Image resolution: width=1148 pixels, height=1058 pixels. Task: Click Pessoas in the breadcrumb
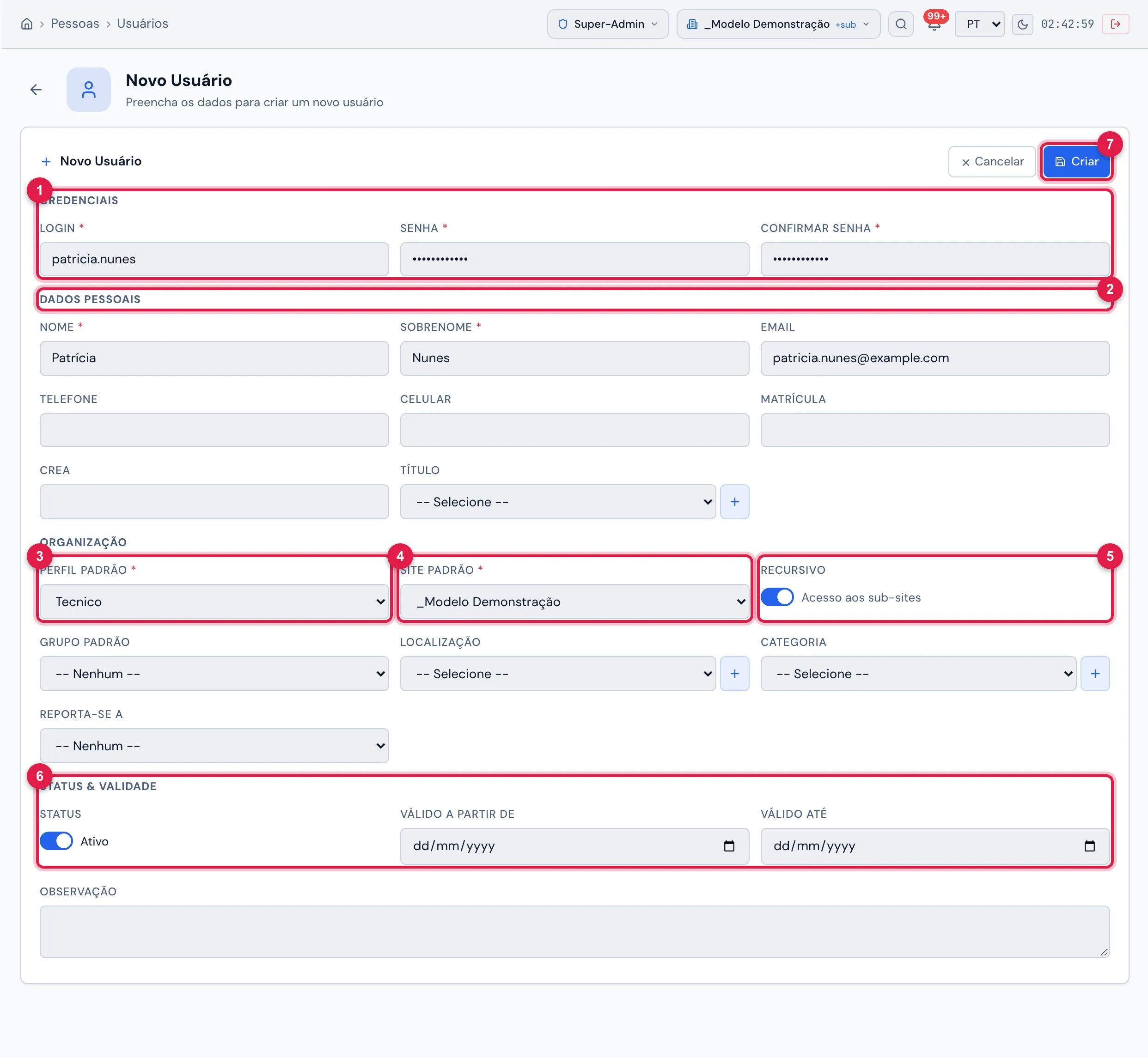coord(75,24)
